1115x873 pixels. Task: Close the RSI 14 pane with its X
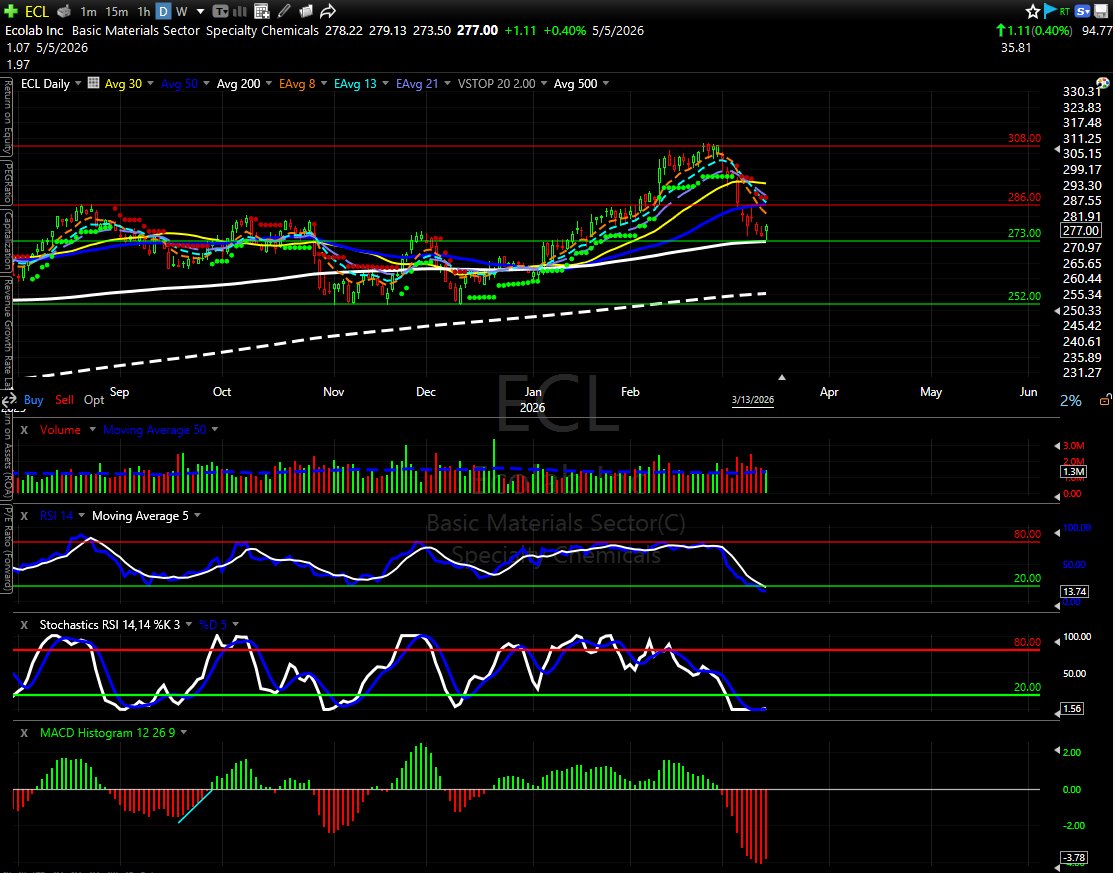point(24,515)
